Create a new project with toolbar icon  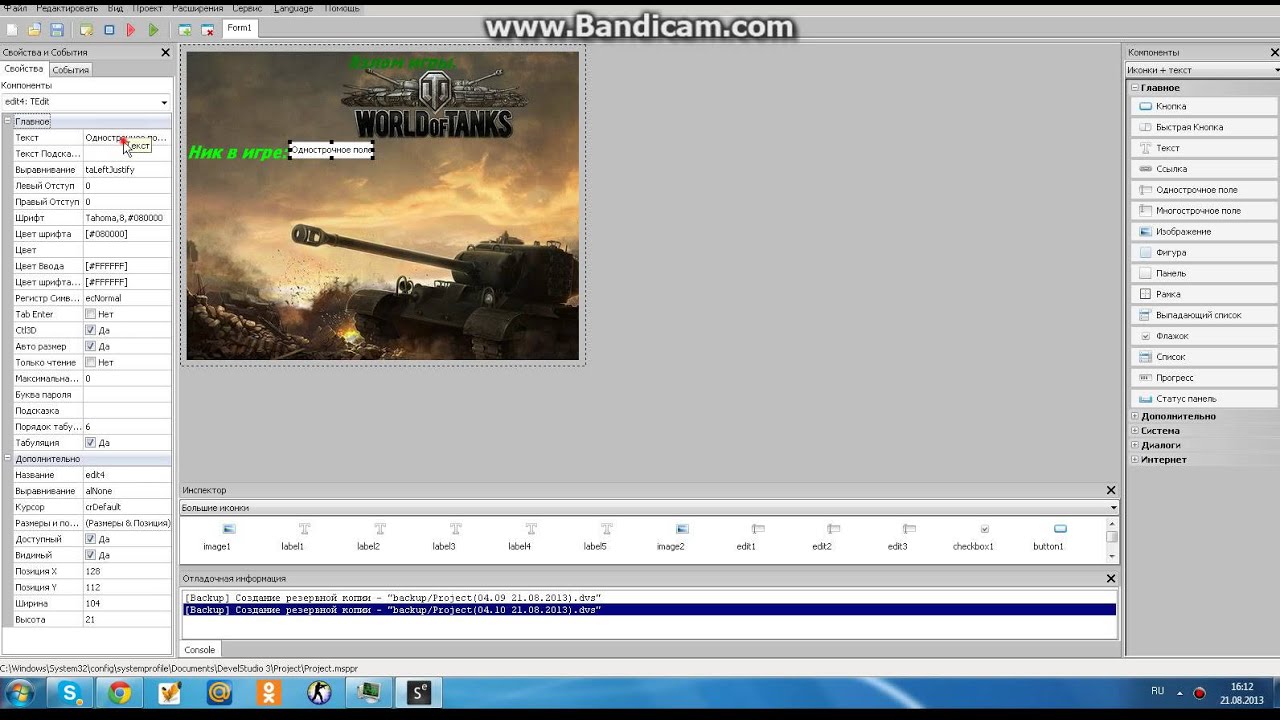(12, 30)
